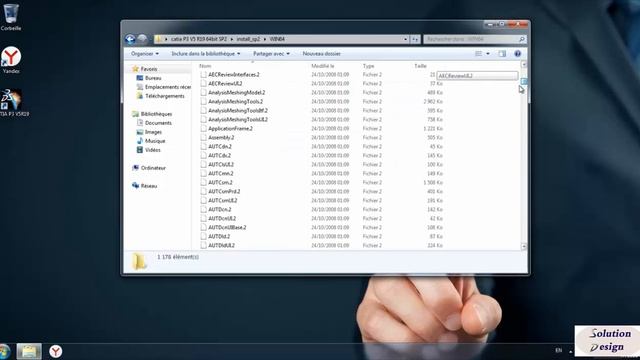Click the search magnifier icon
Viewport: 640px width, 360px height.
pyautogui.click(x=521, y=39)
